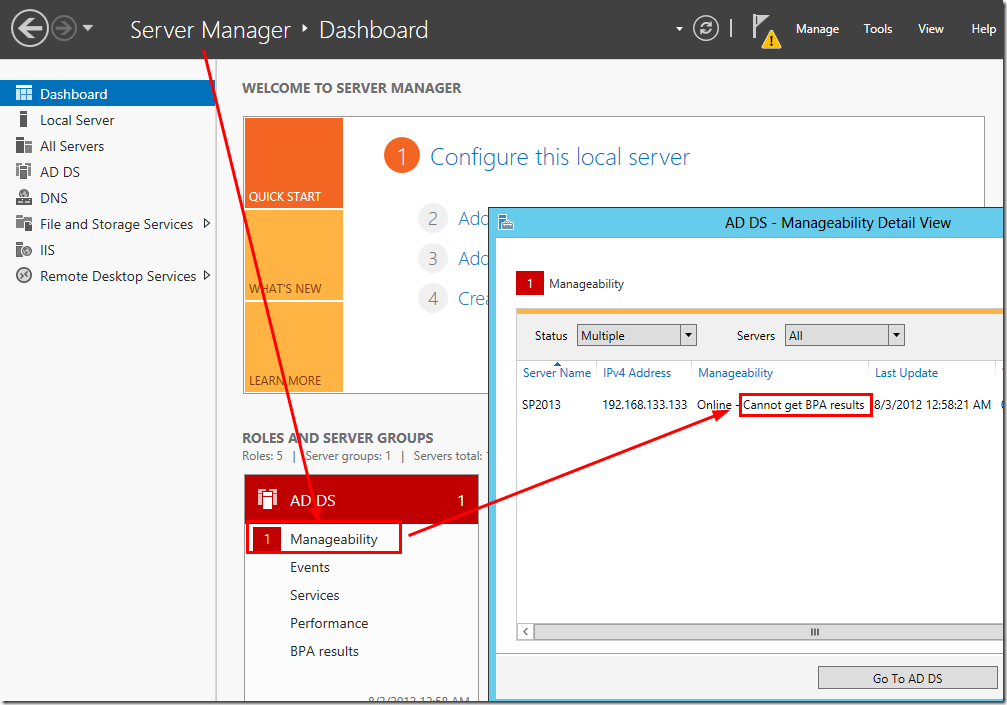The height and width of the screenshot is (705, 1007).
Task: Click Configure this local server link
Action: [x=559, y=157]
